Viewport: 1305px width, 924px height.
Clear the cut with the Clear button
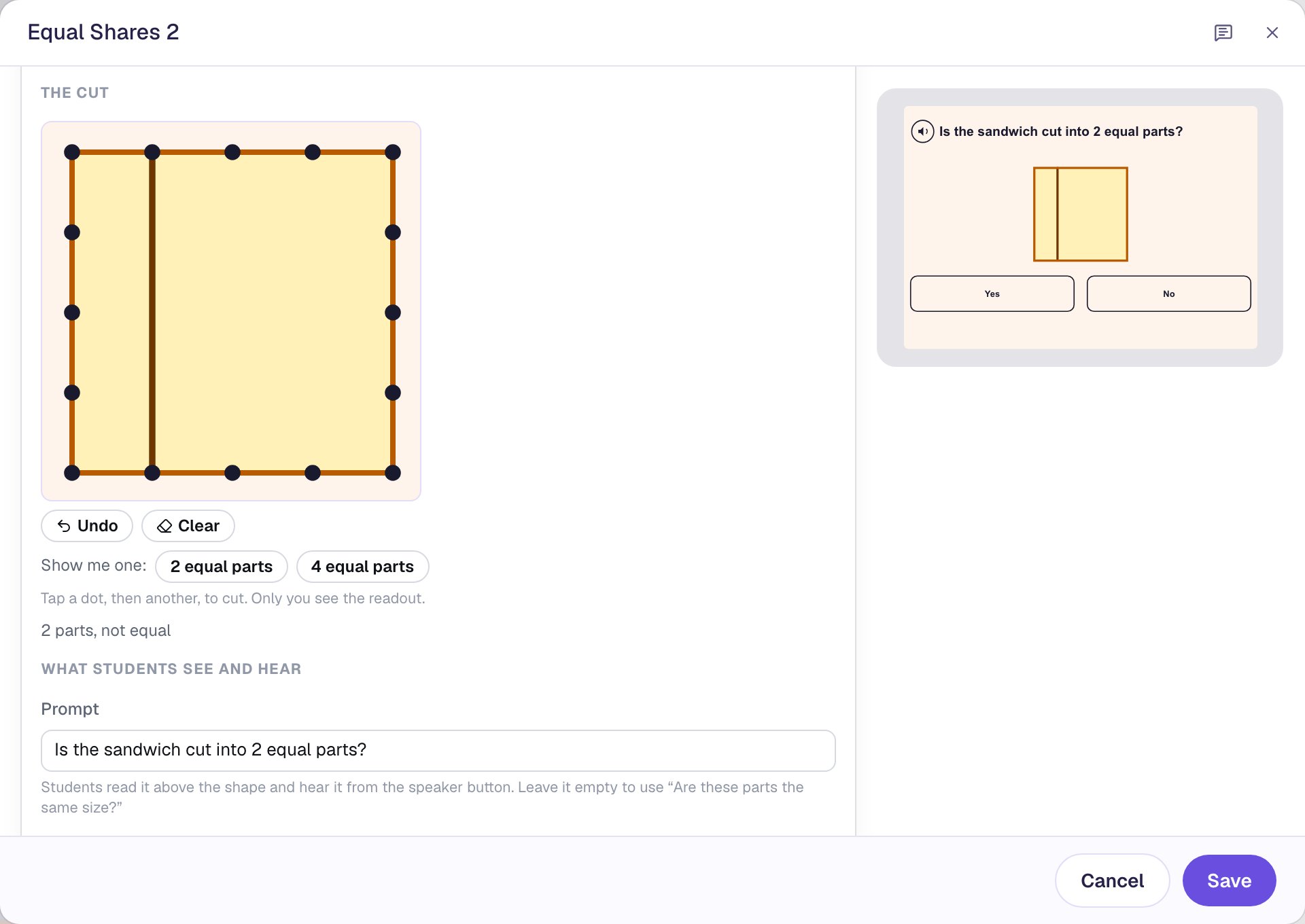click(x=188, y=526)
